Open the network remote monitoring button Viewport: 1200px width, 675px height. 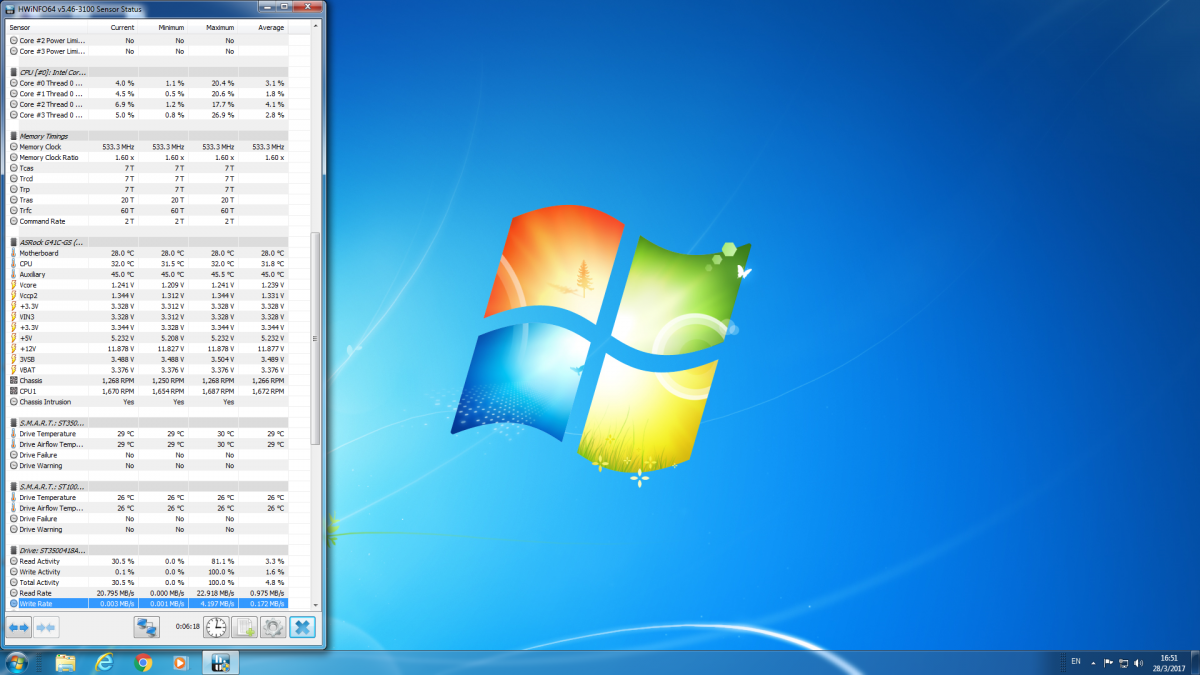pyautogui.click(x=147, y=627)
